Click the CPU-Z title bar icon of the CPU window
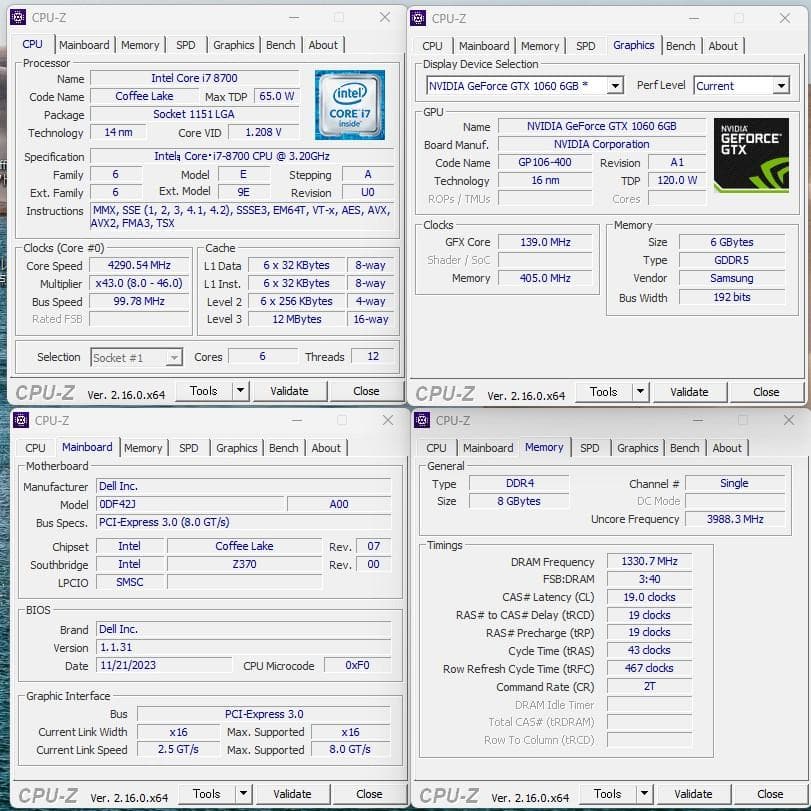Screen dimensions: 811x811 (20, 17)
